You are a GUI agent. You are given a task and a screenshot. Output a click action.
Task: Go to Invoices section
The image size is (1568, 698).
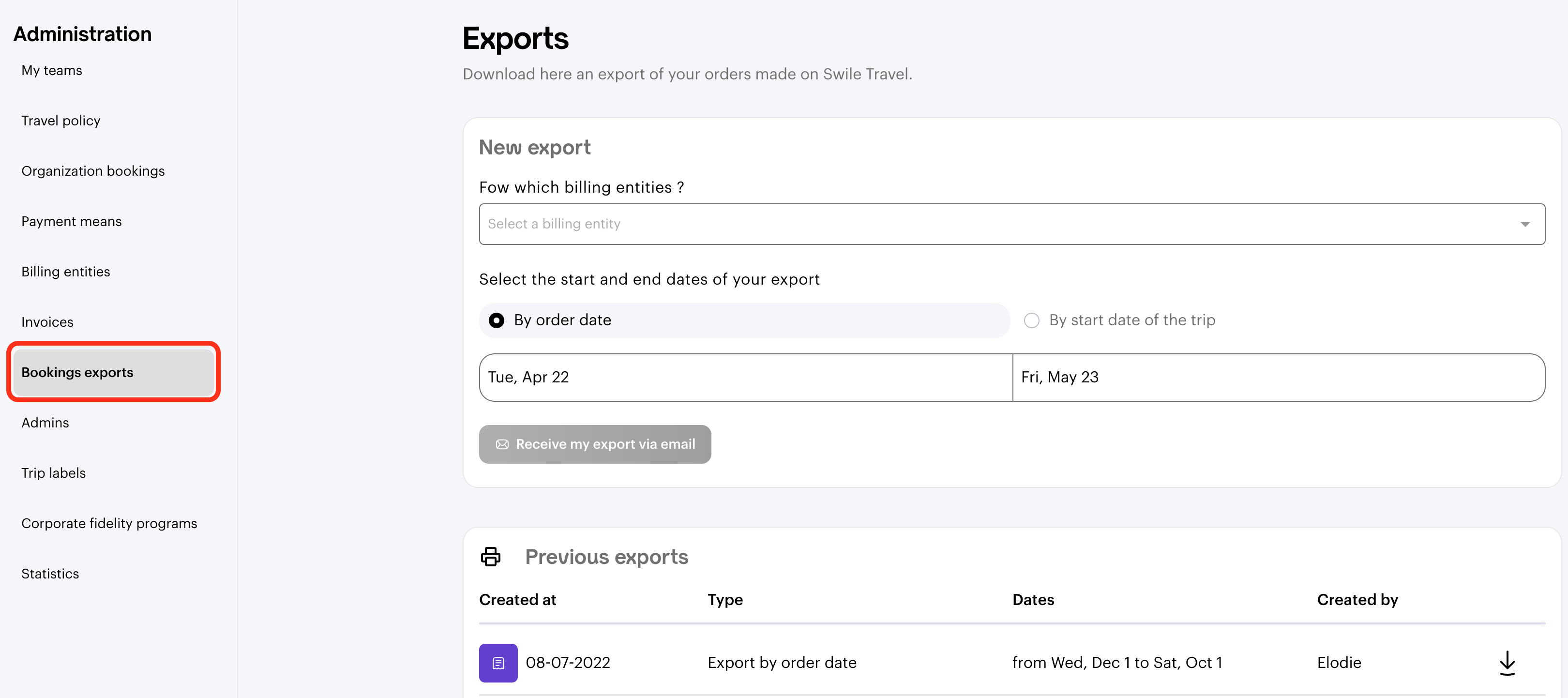tap(47, 322)
